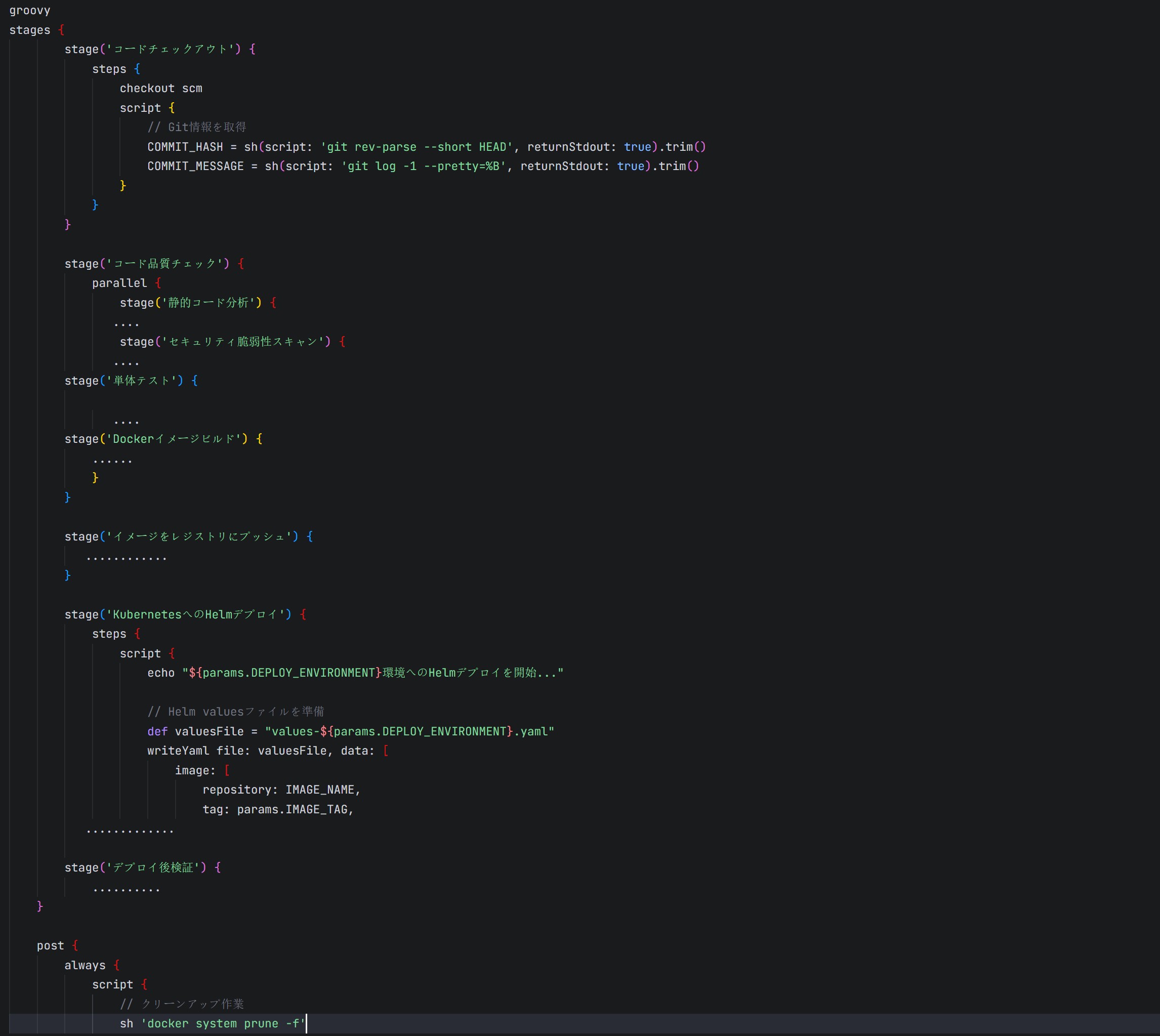Click COMMIT_MESSAGE variable name
The image size is (1160, 1036).
point(195,166)
